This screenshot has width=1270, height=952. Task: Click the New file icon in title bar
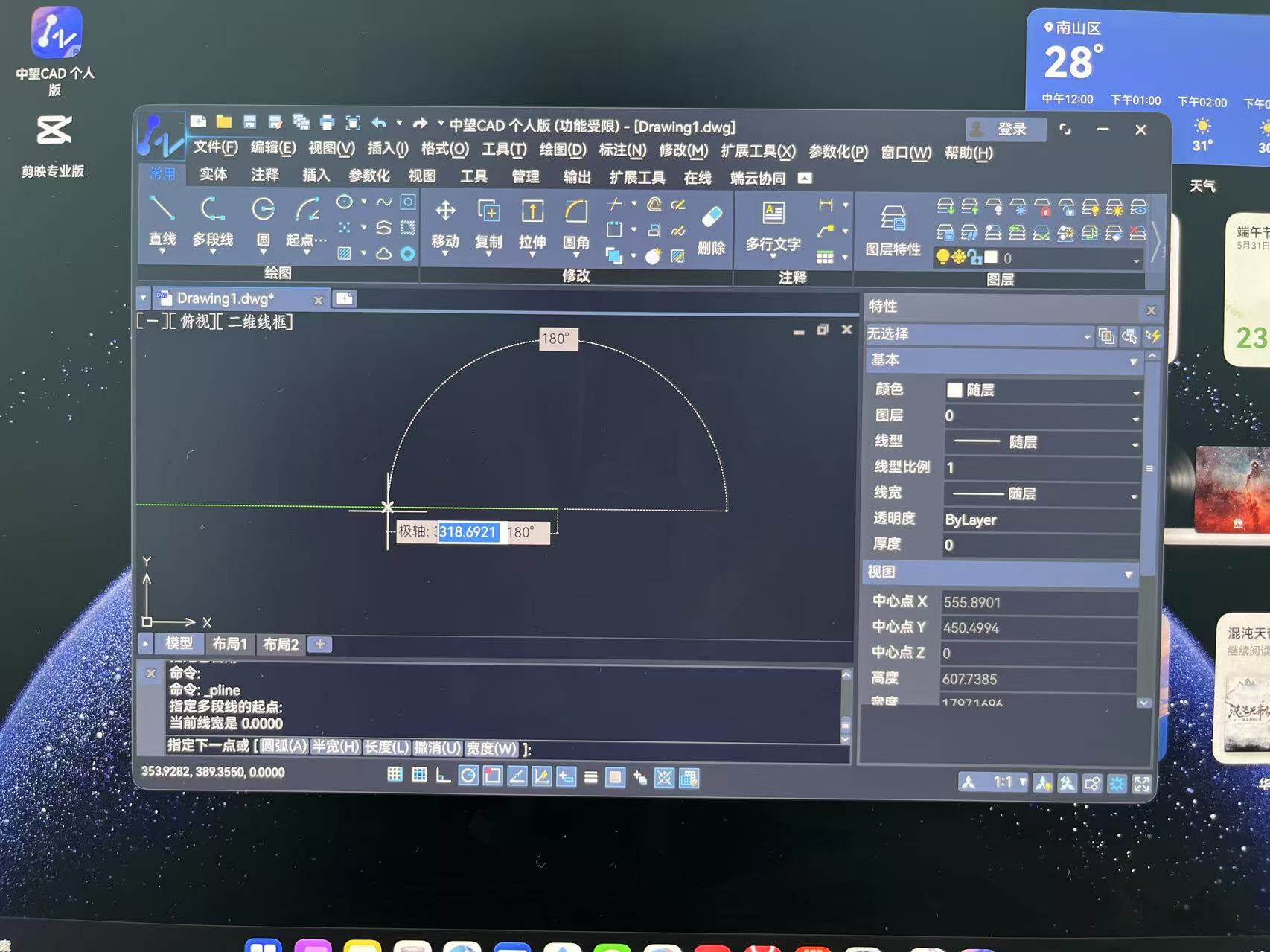coord(198,121)
